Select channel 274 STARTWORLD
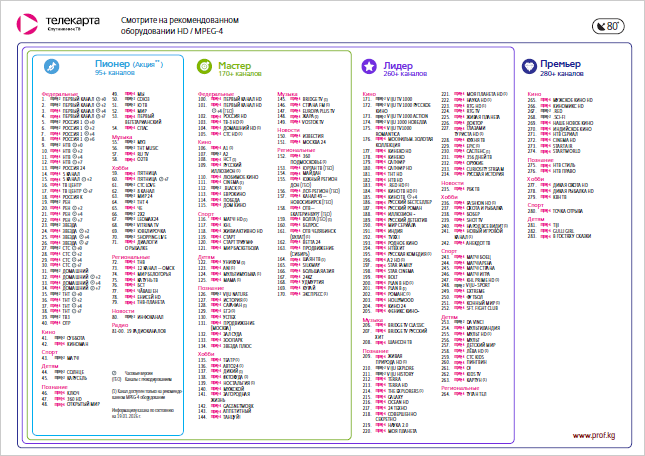645x456 pixels. 554,151
